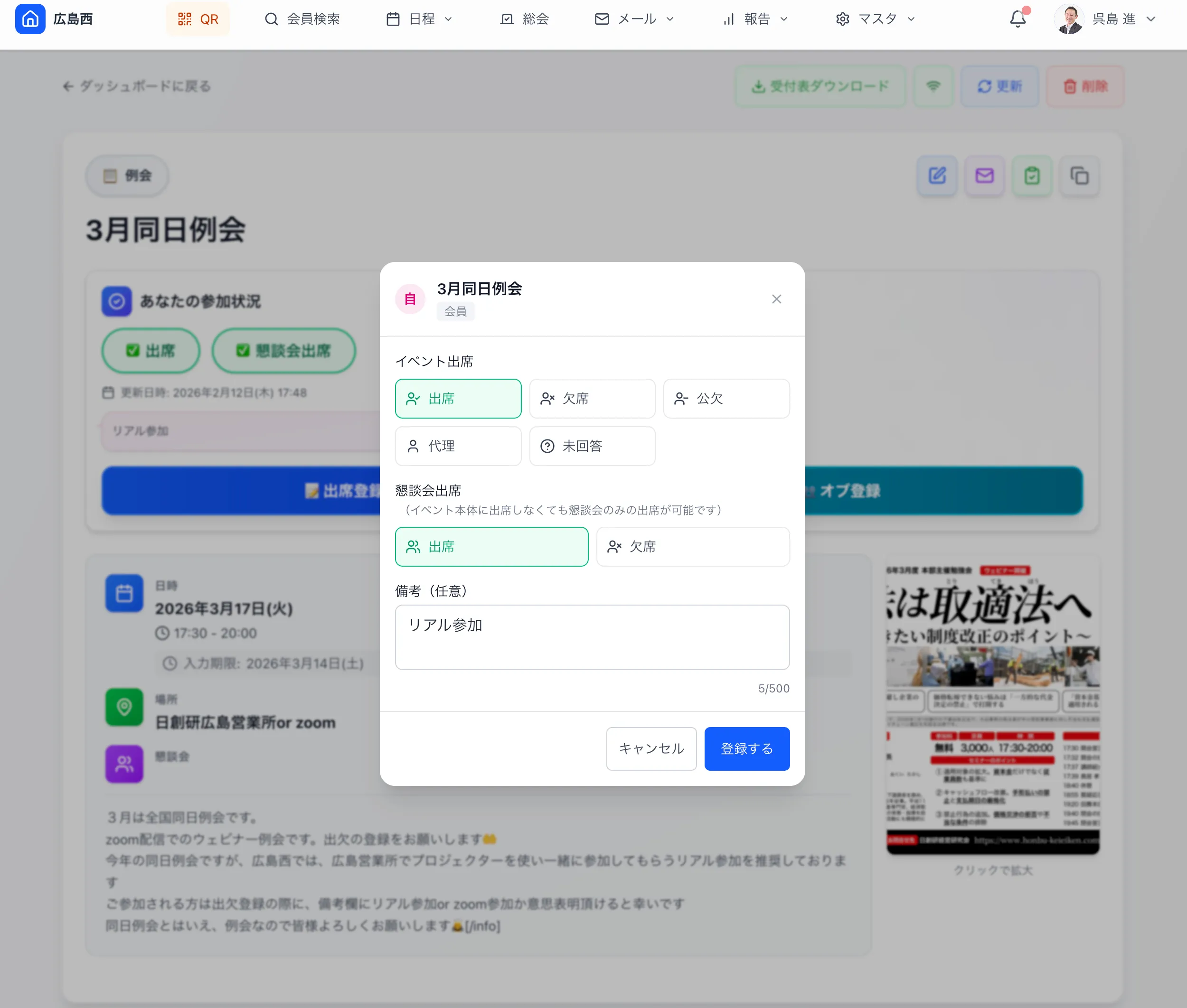1187x1008 pixels.
Task: Go to the 総会 section
Action: 525,19
